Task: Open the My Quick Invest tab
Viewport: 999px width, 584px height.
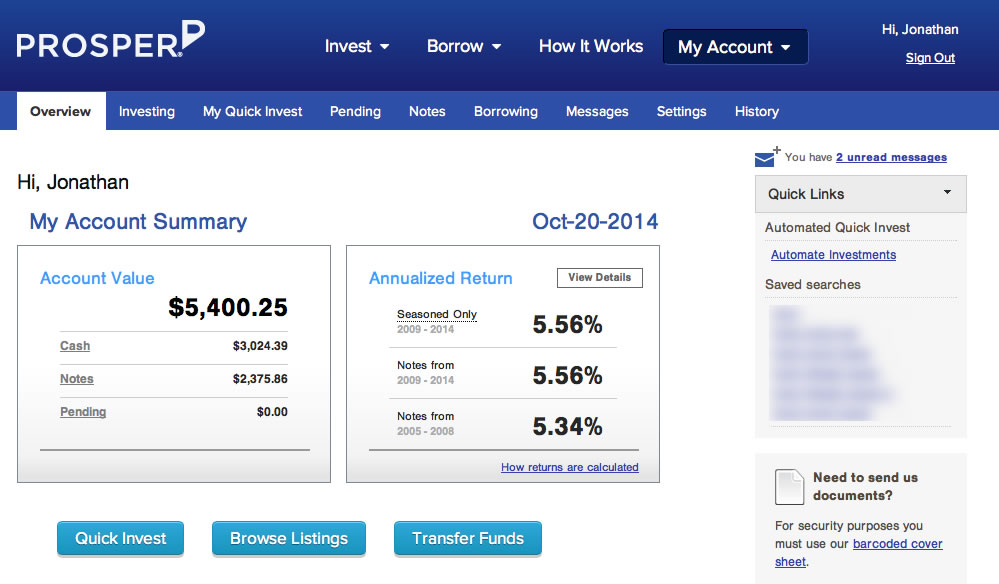Action: pyautogui.click(x=252, y=111)
